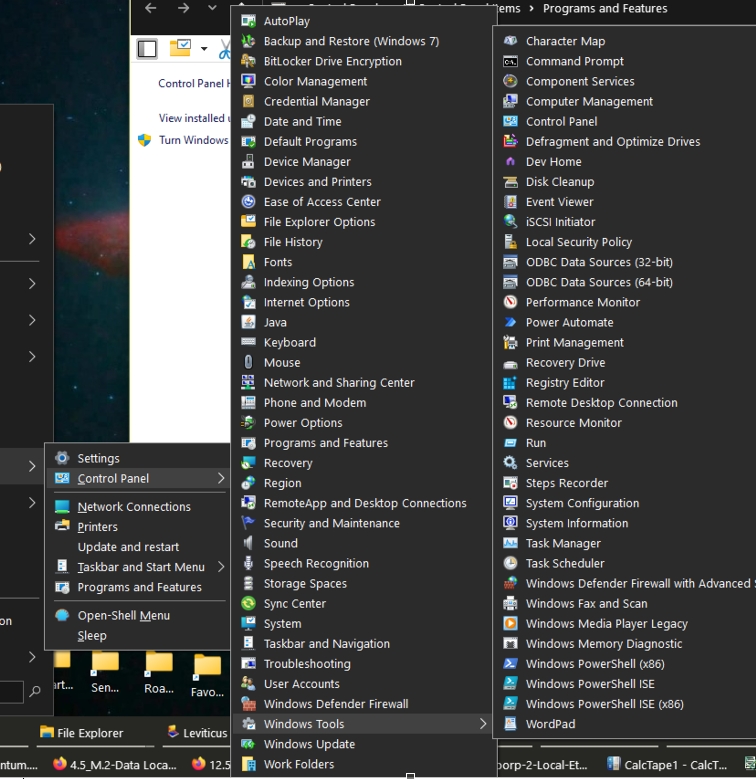Viewport: 756px width, 779px height.
Task: Go back with the Explorer back arrow
Action: 151,8
